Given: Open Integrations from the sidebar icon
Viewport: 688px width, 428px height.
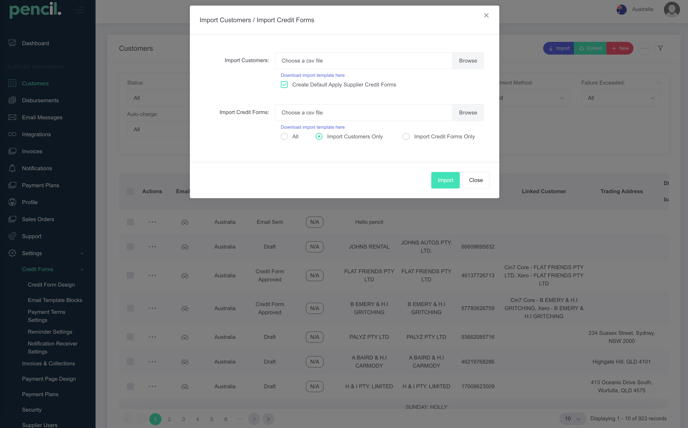Looking at the screenshot, I should 12,134.
